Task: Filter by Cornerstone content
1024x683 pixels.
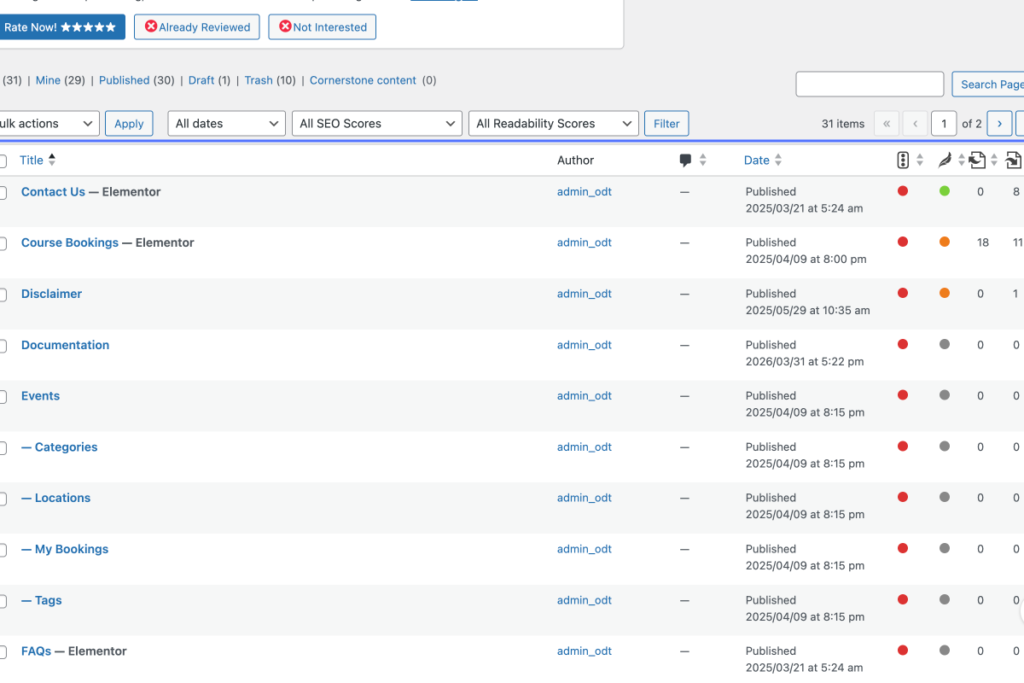Action: click(362, 80)
